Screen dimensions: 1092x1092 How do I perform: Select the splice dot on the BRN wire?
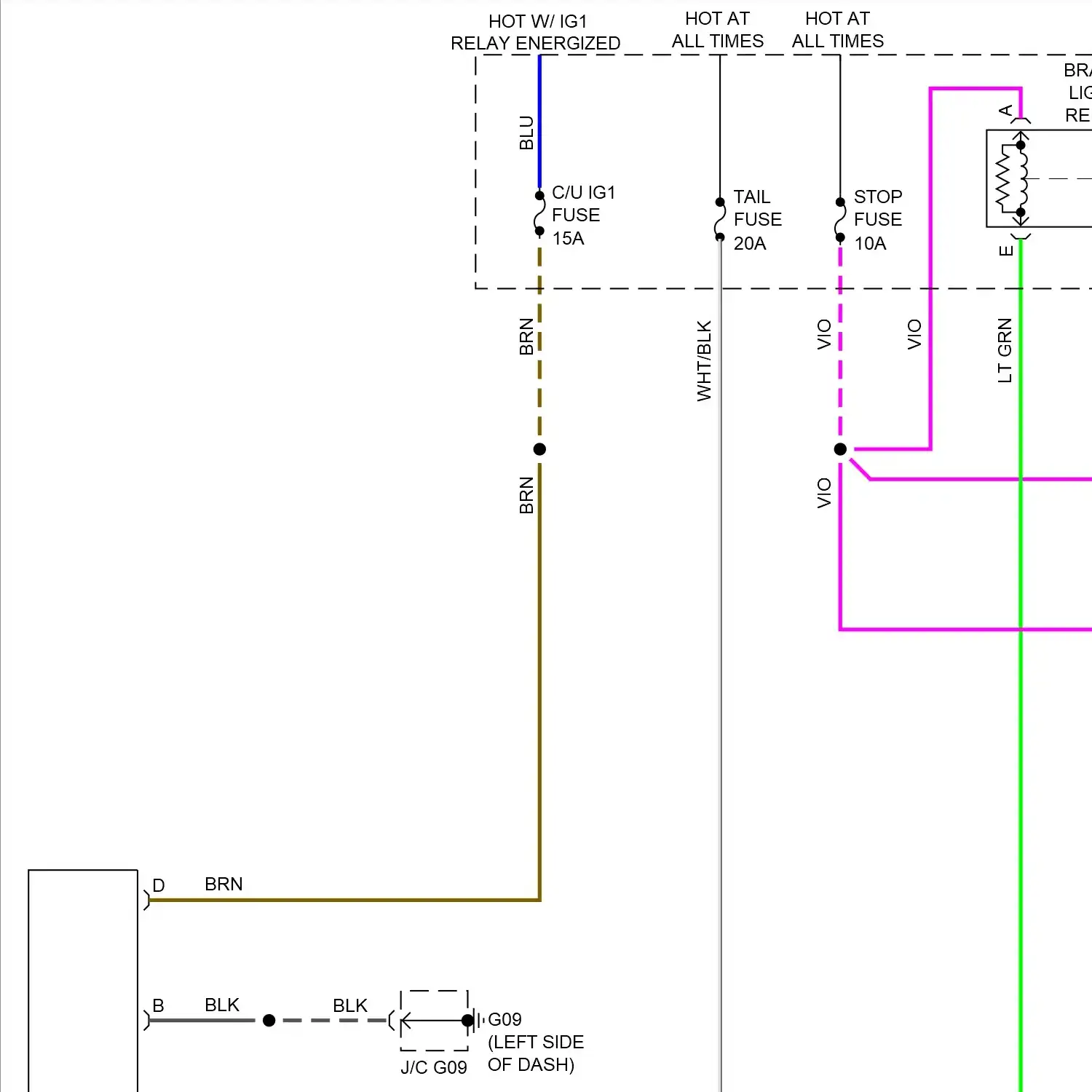[x=539, y=449]
